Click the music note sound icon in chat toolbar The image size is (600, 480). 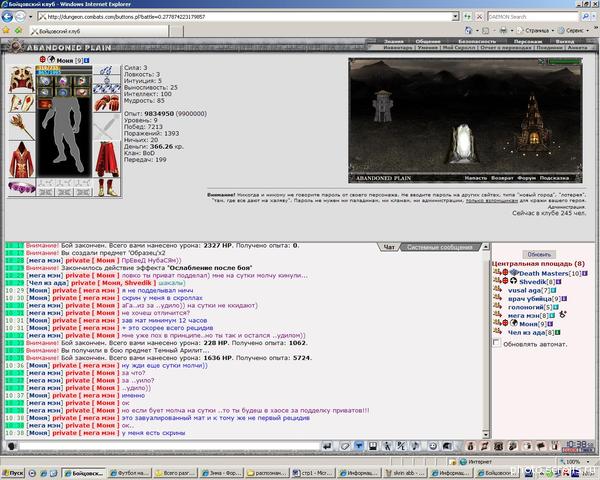[x=415, y=446]
